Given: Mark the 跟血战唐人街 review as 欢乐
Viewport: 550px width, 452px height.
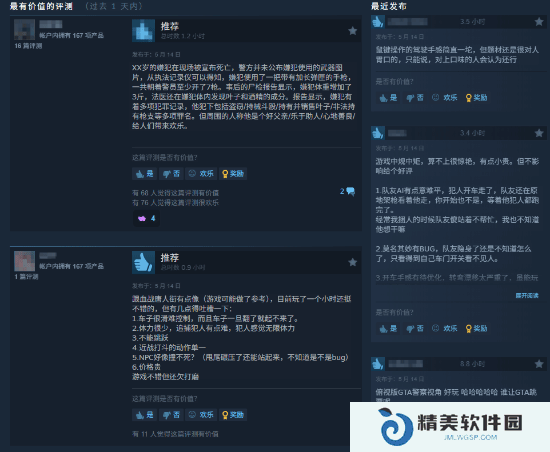Looking at the screenshot, I should click(x=201, y=415).
